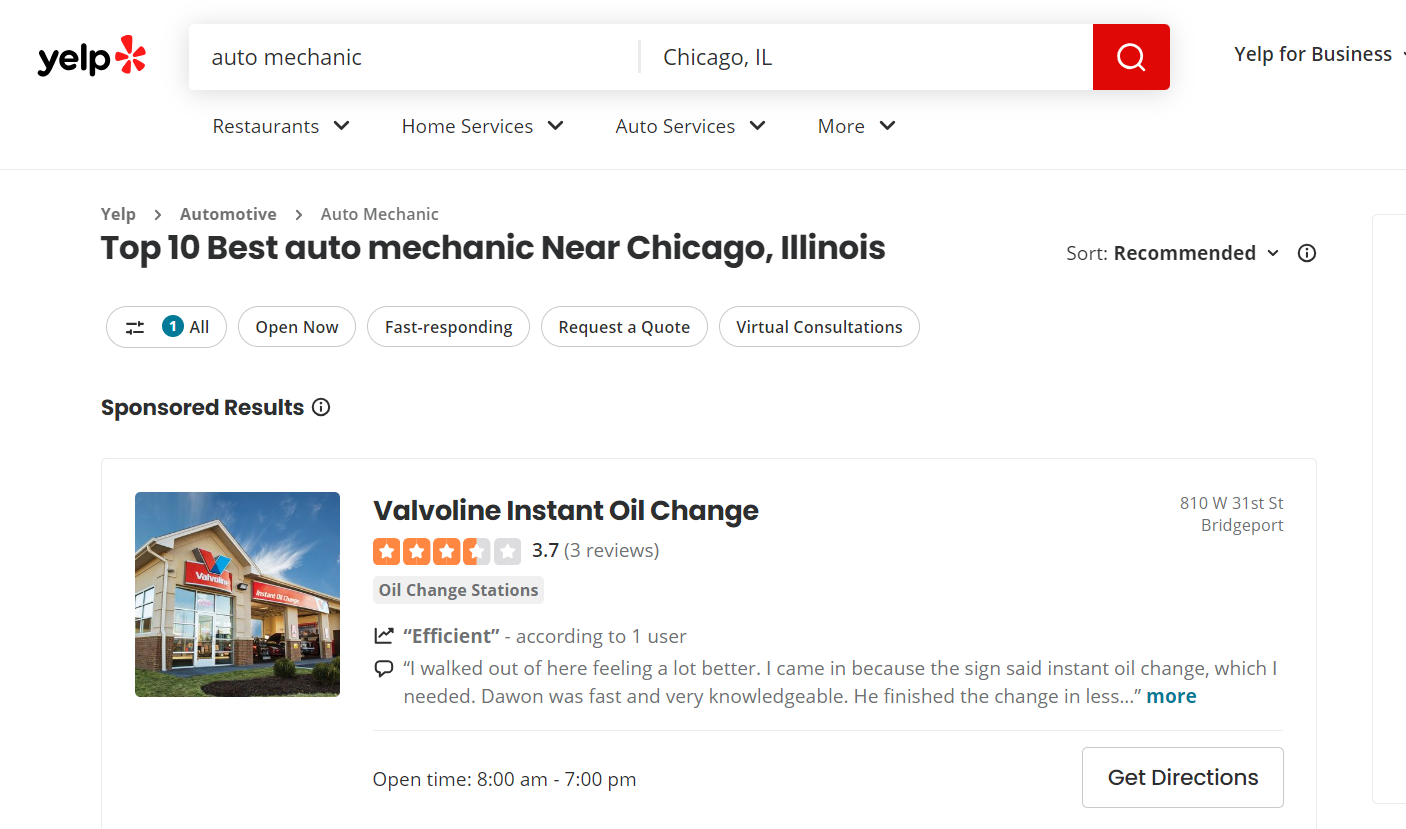Open the Sort Recommended dropdown
The image size is (1406, 829).
(x=1173, y=253)
